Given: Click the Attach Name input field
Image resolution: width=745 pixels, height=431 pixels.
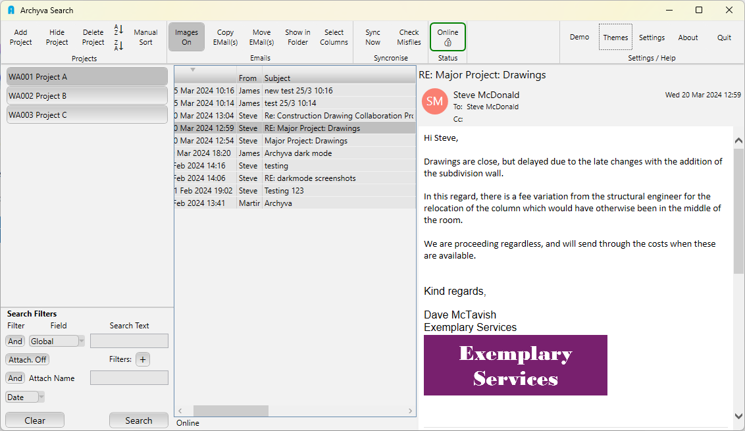Looking at the screenshot, I should click(x=129, y=378).
